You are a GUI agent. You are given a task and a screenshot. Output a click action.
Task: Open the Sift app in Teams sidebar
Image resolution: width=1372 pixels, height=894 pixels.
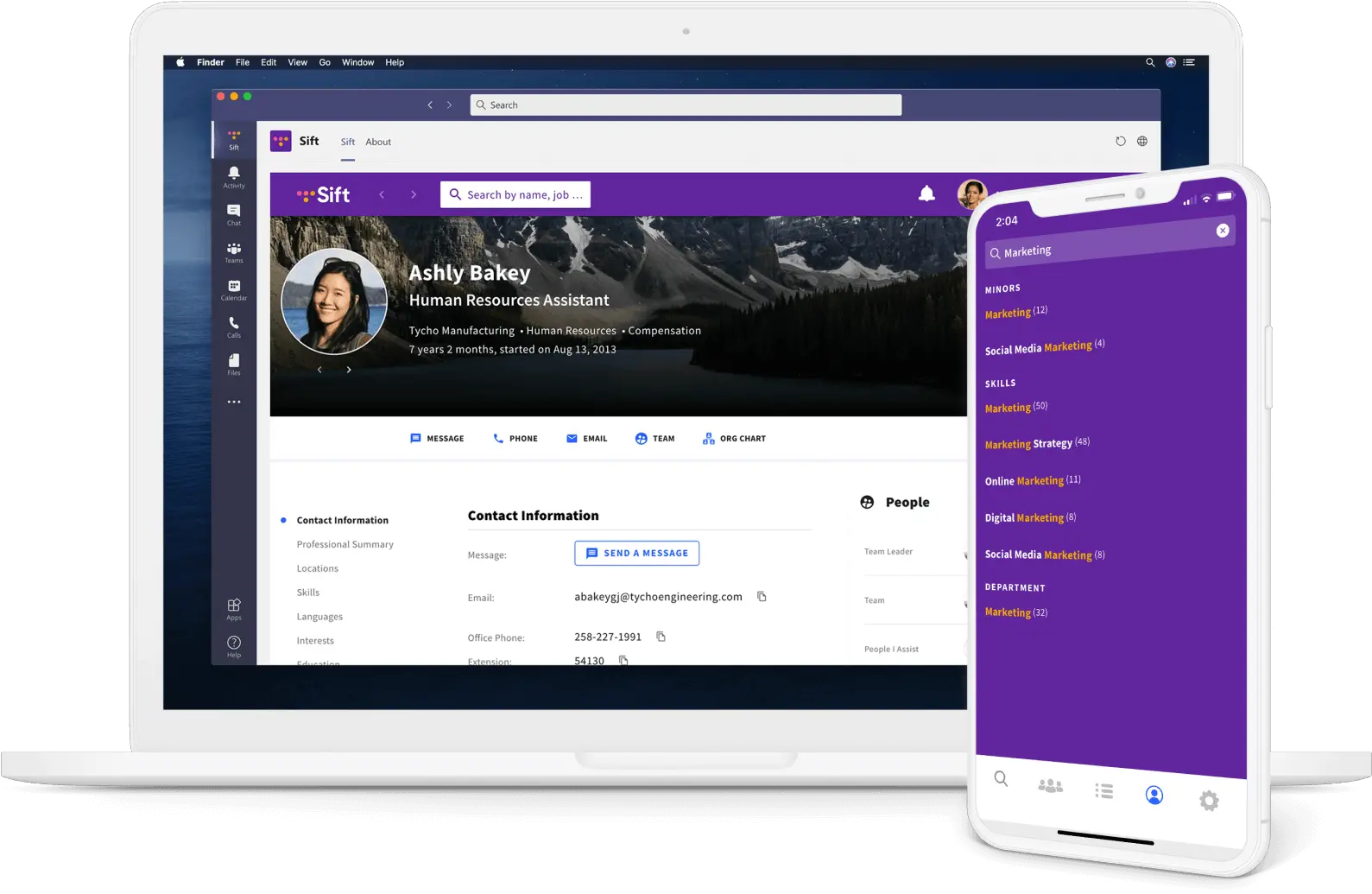point(234,139)
